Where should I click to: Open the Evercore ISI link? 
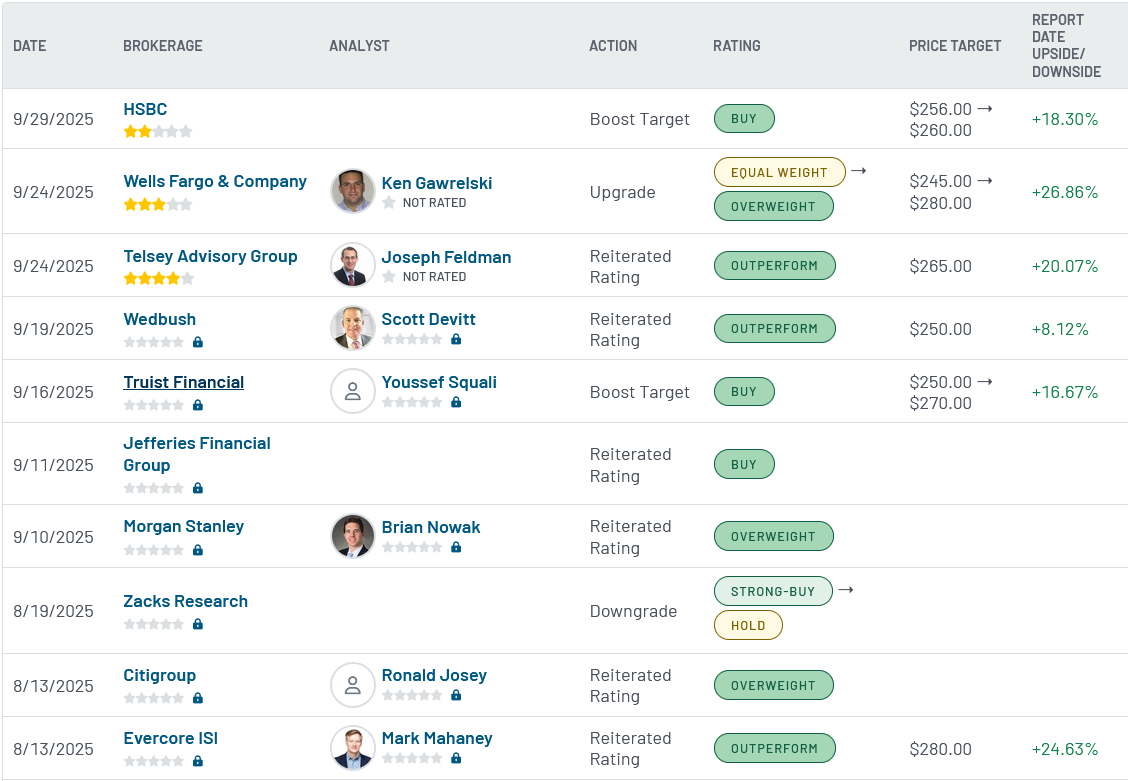coord(170,739)
